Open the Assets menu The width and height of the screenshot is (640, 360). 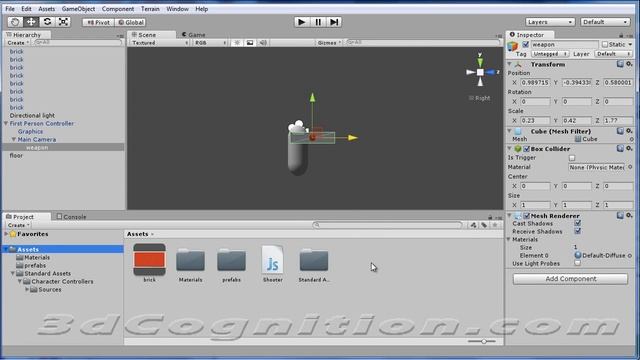coord(47,9)
